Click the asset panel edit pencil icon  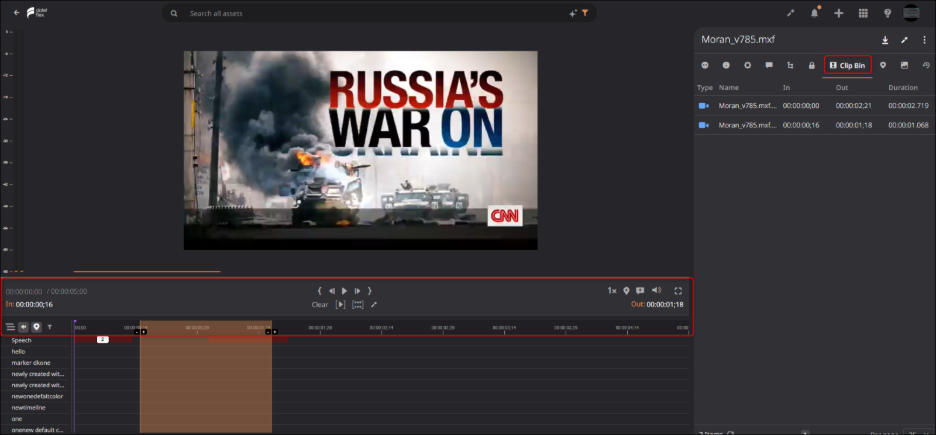pos(905,40)
